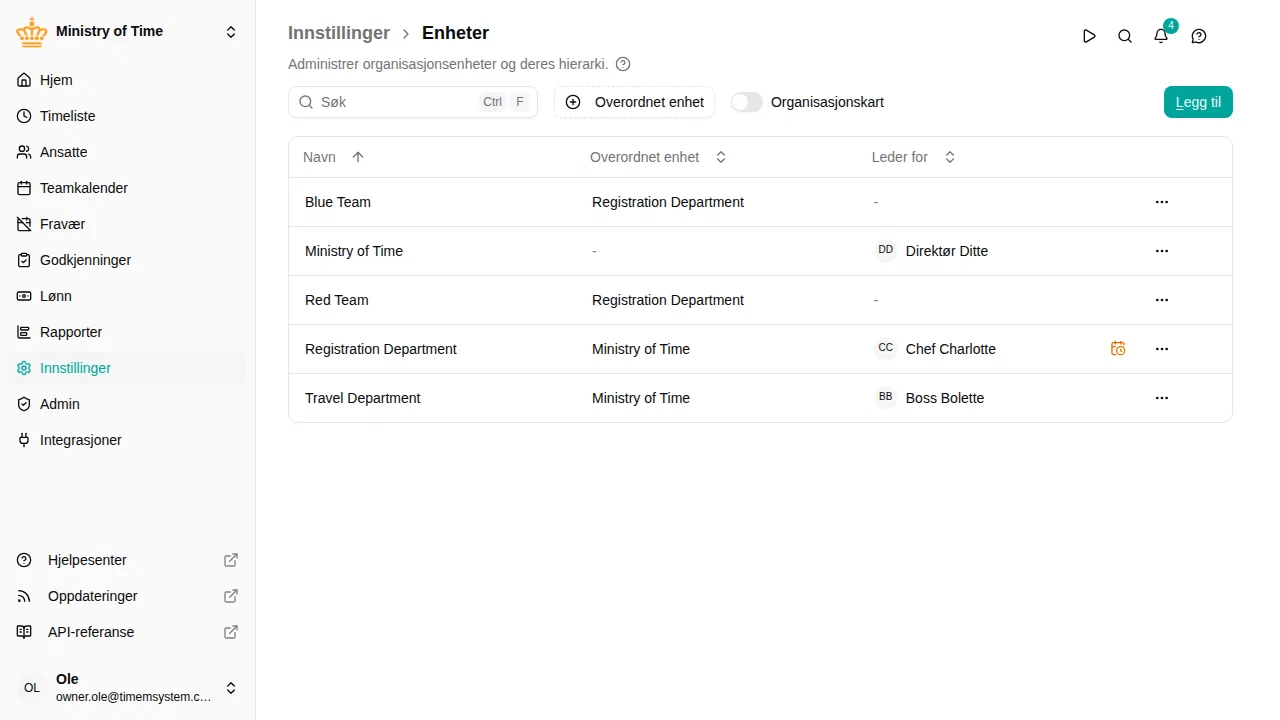Open notifications bell with badge 4

1161,36
